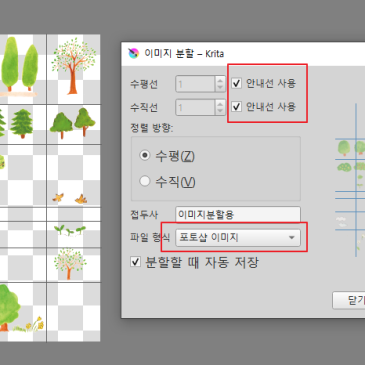
Task: Click the split preview thumbnail with blue guides
Action: [x=350, y=180]
